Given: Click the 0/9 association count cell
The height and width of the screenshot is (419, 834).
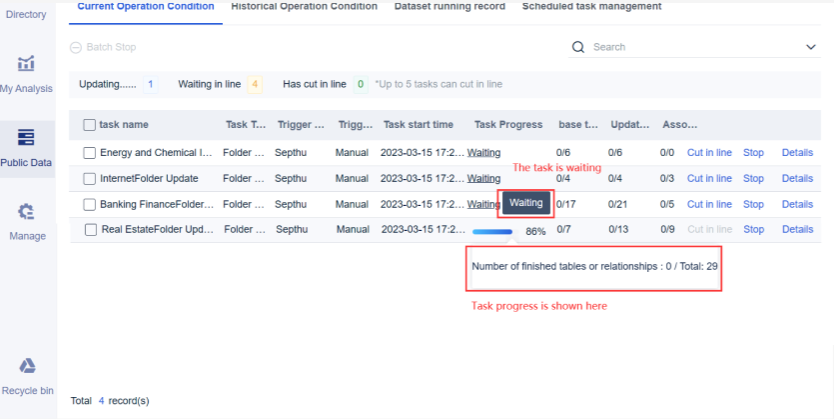Looking at the screenshot, I should 668,229.
